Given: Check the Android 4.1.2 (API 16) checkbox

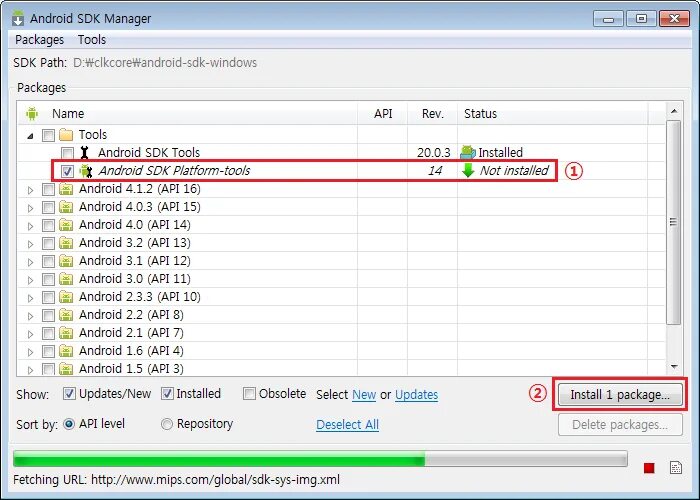Looking at the screenshot, I should [48, 190].
